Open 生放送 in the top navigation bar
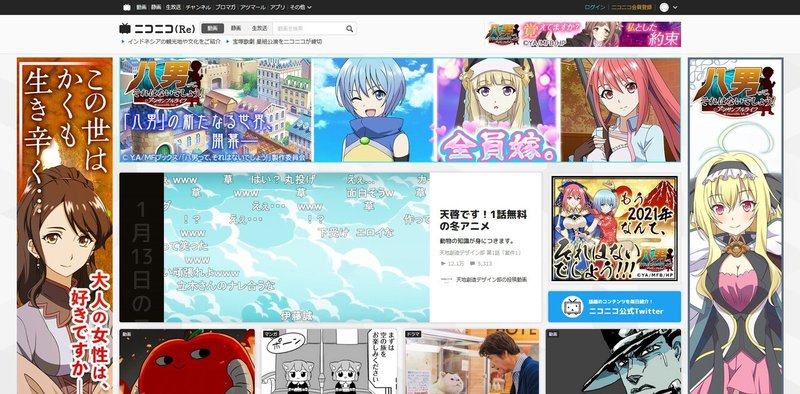Viewport: 800px width, 394px height. click(173, 7)
